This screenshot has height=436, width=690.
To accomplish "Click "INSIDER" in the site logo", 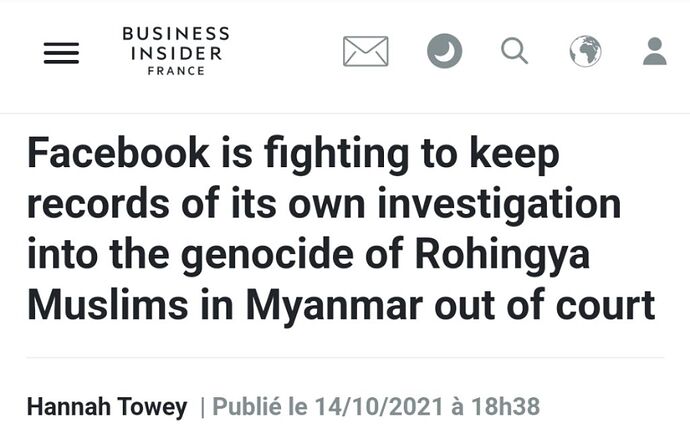I will tap(176, 53).
